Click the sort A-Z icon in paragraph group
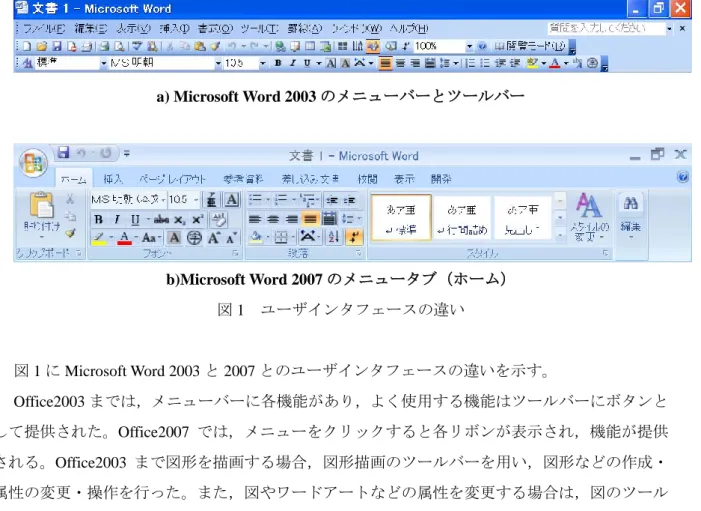This screenshot has height=511, width=701. (334, 237)
